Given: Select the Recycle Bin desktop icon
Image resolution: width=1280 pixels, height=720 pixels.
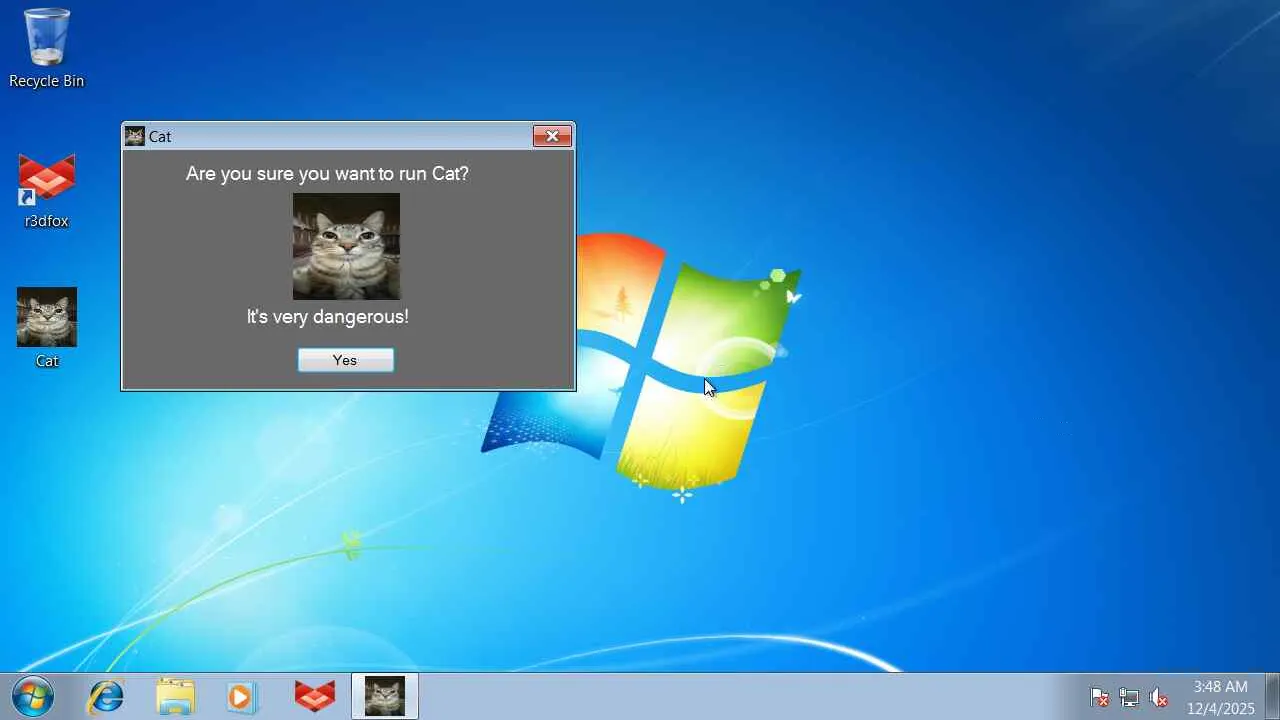Looking at the screenshot, I should pos(47,48).
